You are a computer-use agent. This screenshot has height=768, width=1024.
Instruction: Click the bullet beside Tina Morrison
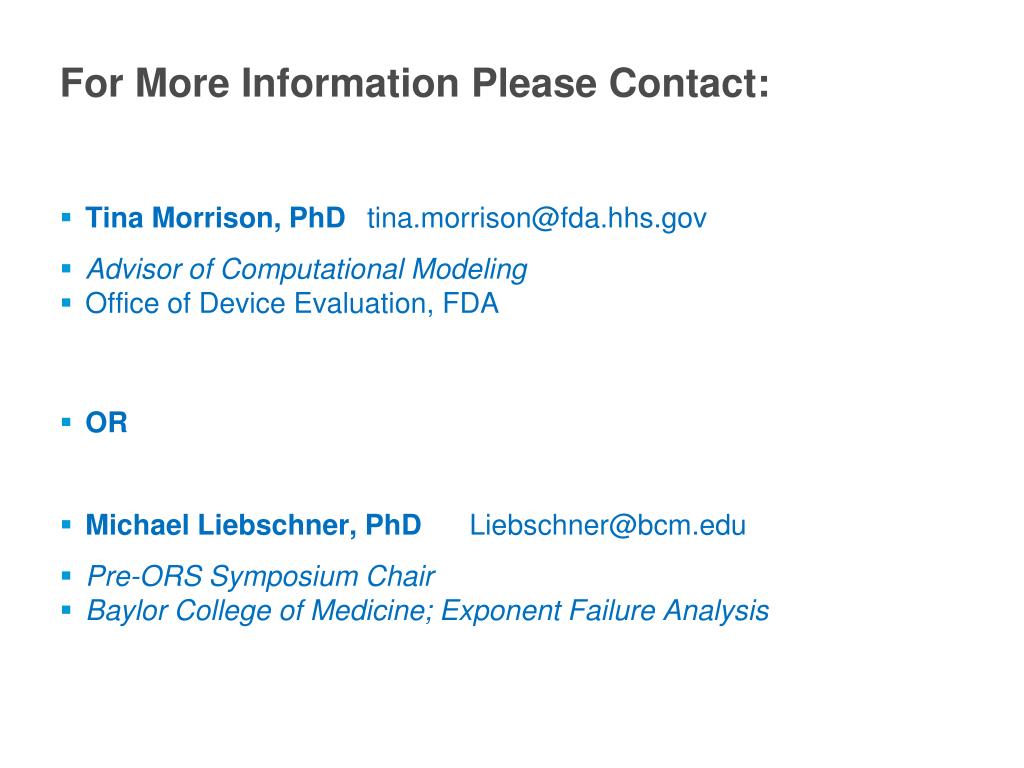(66, 217)
